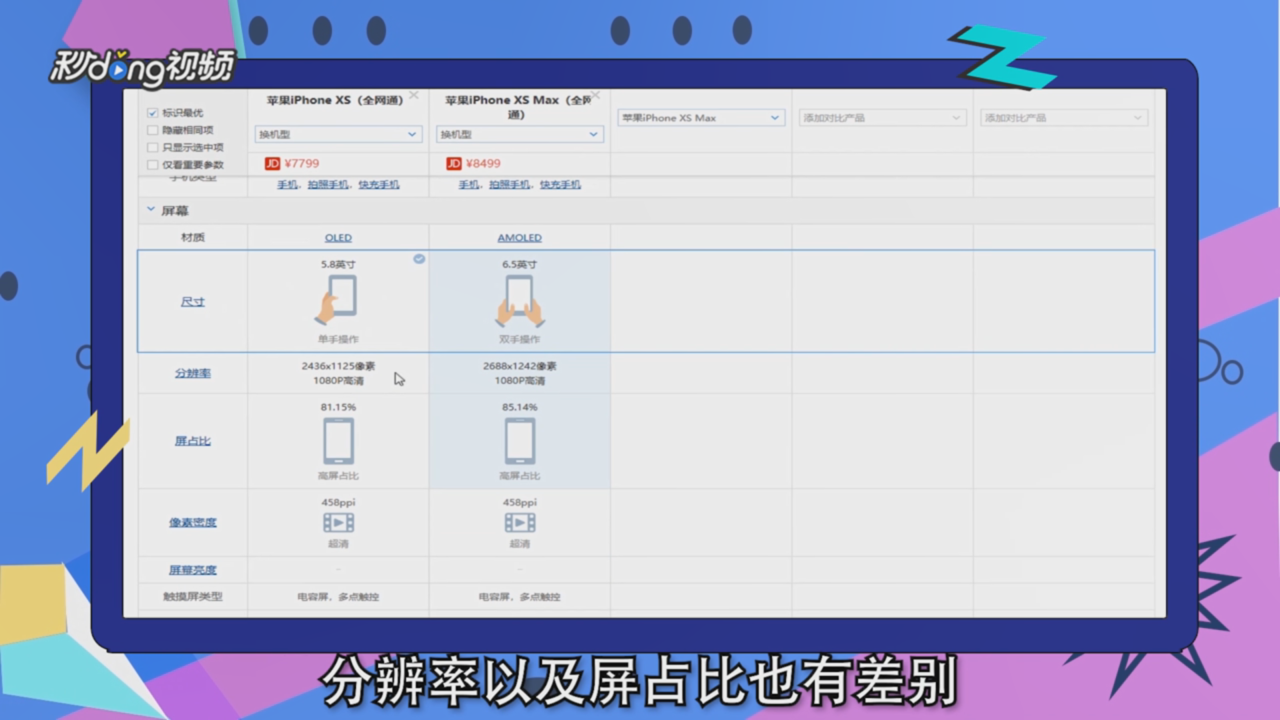Open 换机型 dropdown under iPhone XS Max
Image resolution: width=1280 pixels, height=720 pixels.
pos(520,134)
